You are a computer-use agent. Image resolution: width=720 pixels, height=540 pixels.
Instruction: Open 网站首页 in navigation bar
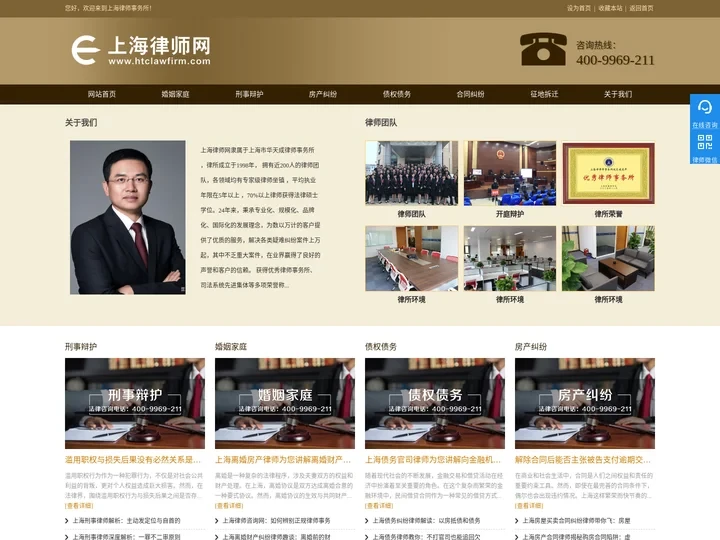tap(102, 94)
